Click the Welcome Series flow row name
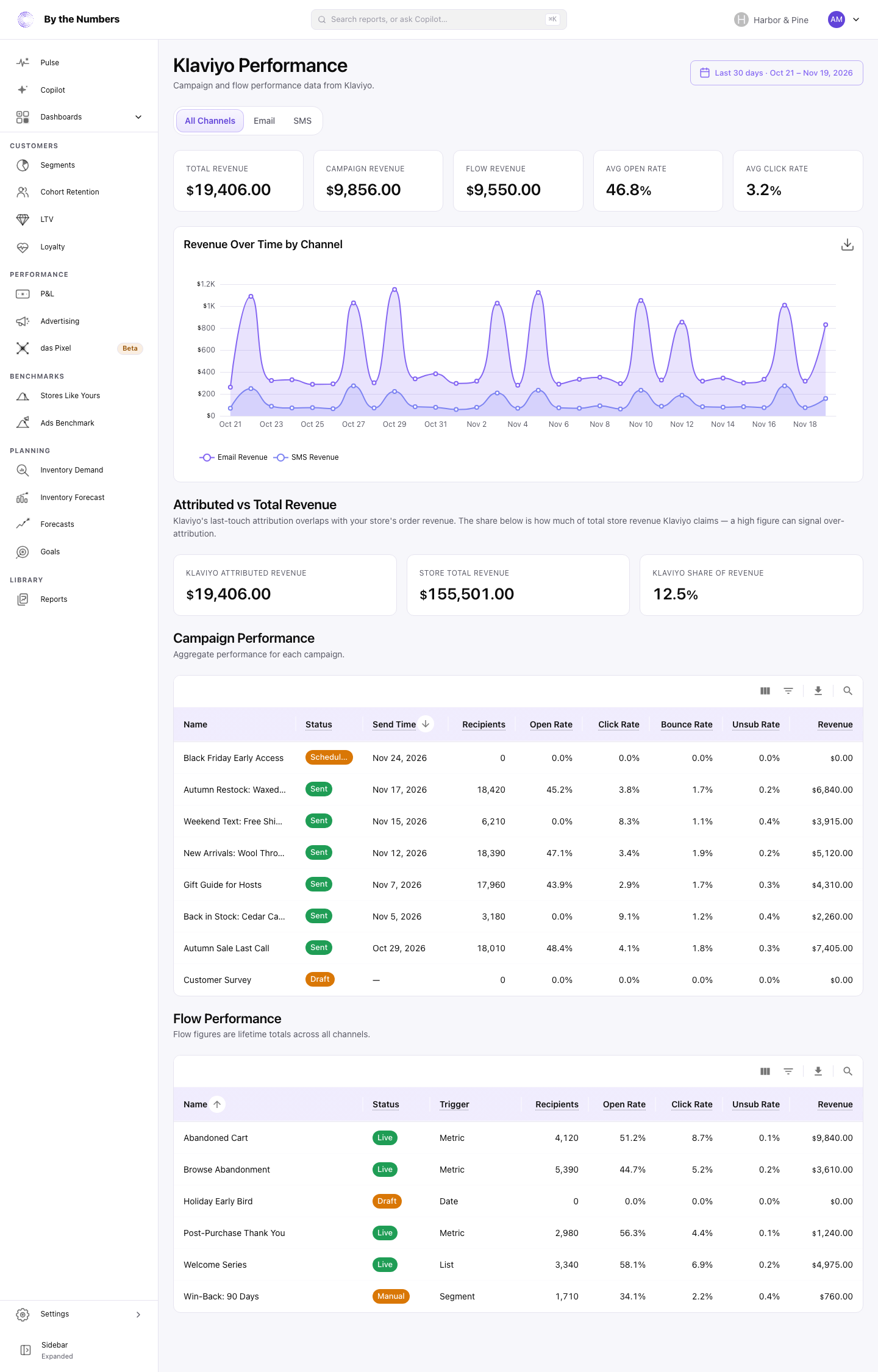 (215, 1265)
